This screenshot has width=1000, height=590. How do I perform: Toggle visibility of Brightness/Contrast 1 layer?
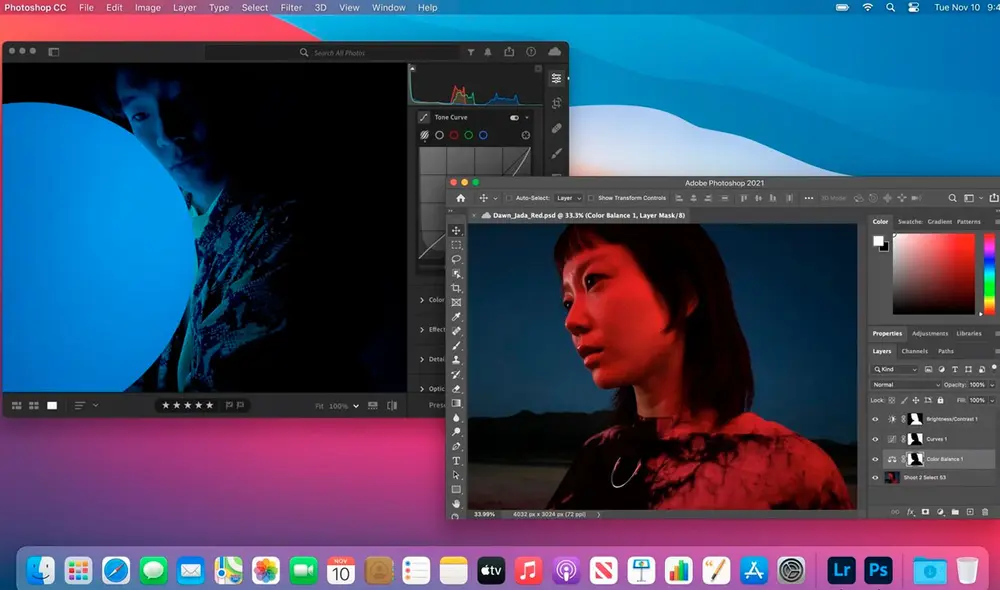coord(875,418)
